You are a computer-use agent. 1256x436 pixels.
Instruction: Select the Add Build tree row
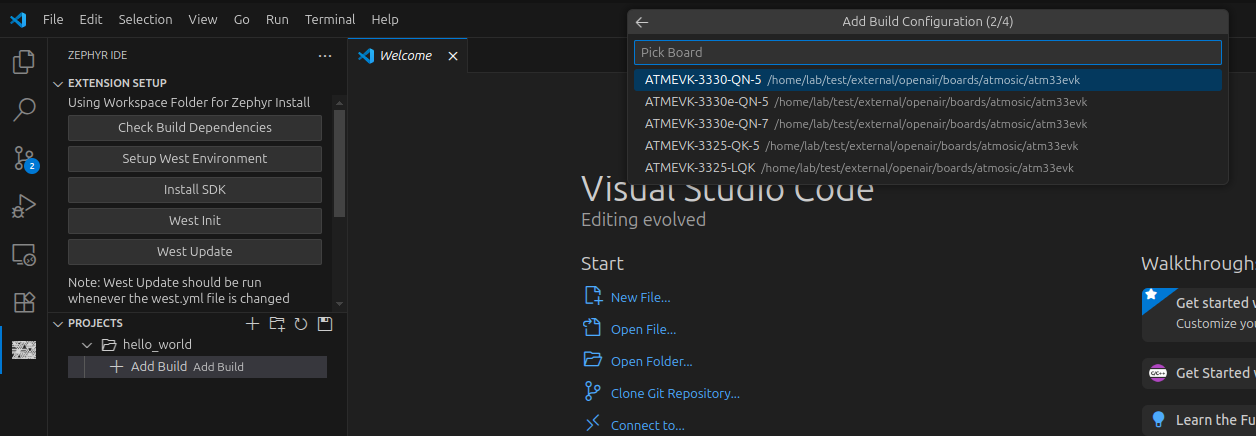tap(197, 367)
